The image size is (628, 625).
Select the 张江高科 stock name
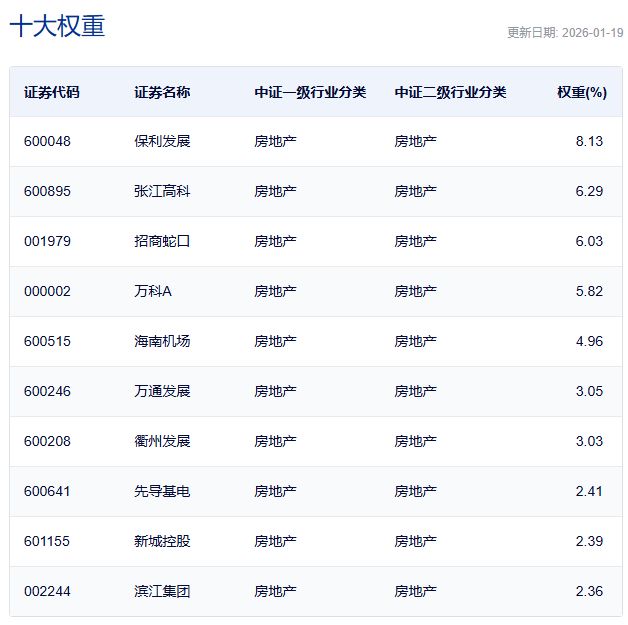[162, 191]
